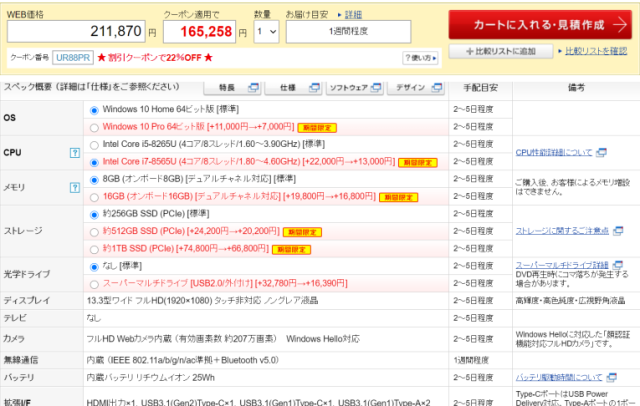640x406 pixels.
Task: Open ストレージに関するご注意点 link
Action: pos(562,231)
